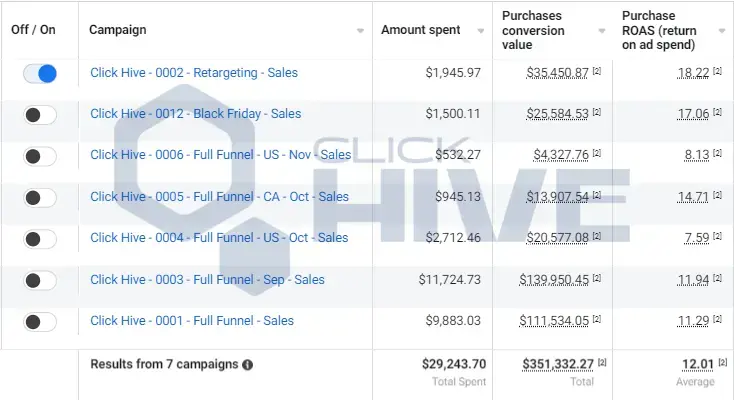Screen dimensions: 734x400
Task: Open the Campaign column dropdown arrow
Action: 360,30
